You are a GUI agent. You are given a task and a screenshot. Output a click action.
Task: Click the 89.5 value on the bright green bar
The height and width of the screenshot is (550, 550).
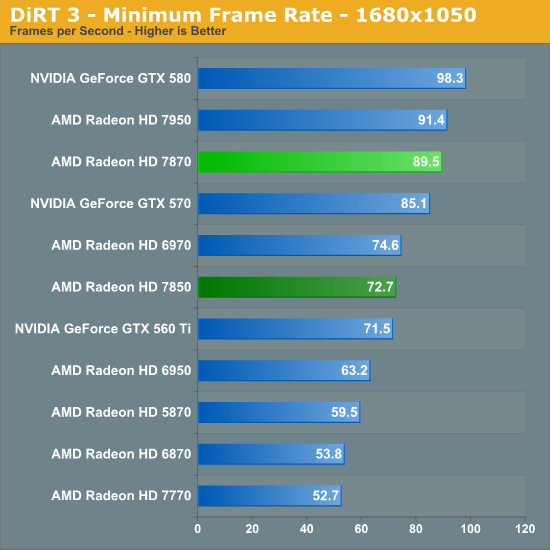point(426,162)
